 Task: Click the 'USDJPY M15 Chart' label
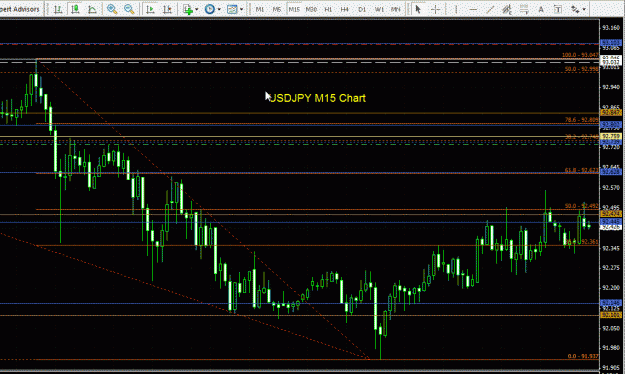318,98
